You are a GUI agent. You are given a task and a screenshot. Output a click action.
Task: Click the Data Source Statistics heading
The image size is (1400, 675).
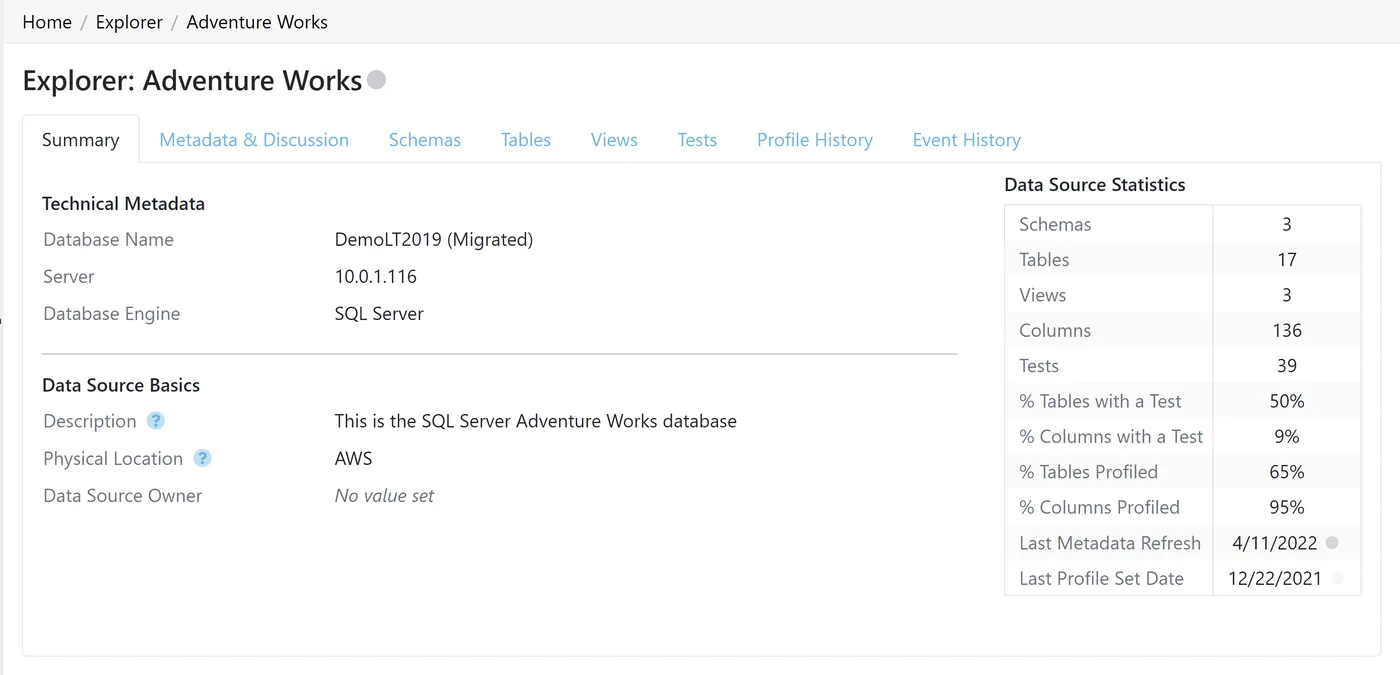(x=1095, y=184)
